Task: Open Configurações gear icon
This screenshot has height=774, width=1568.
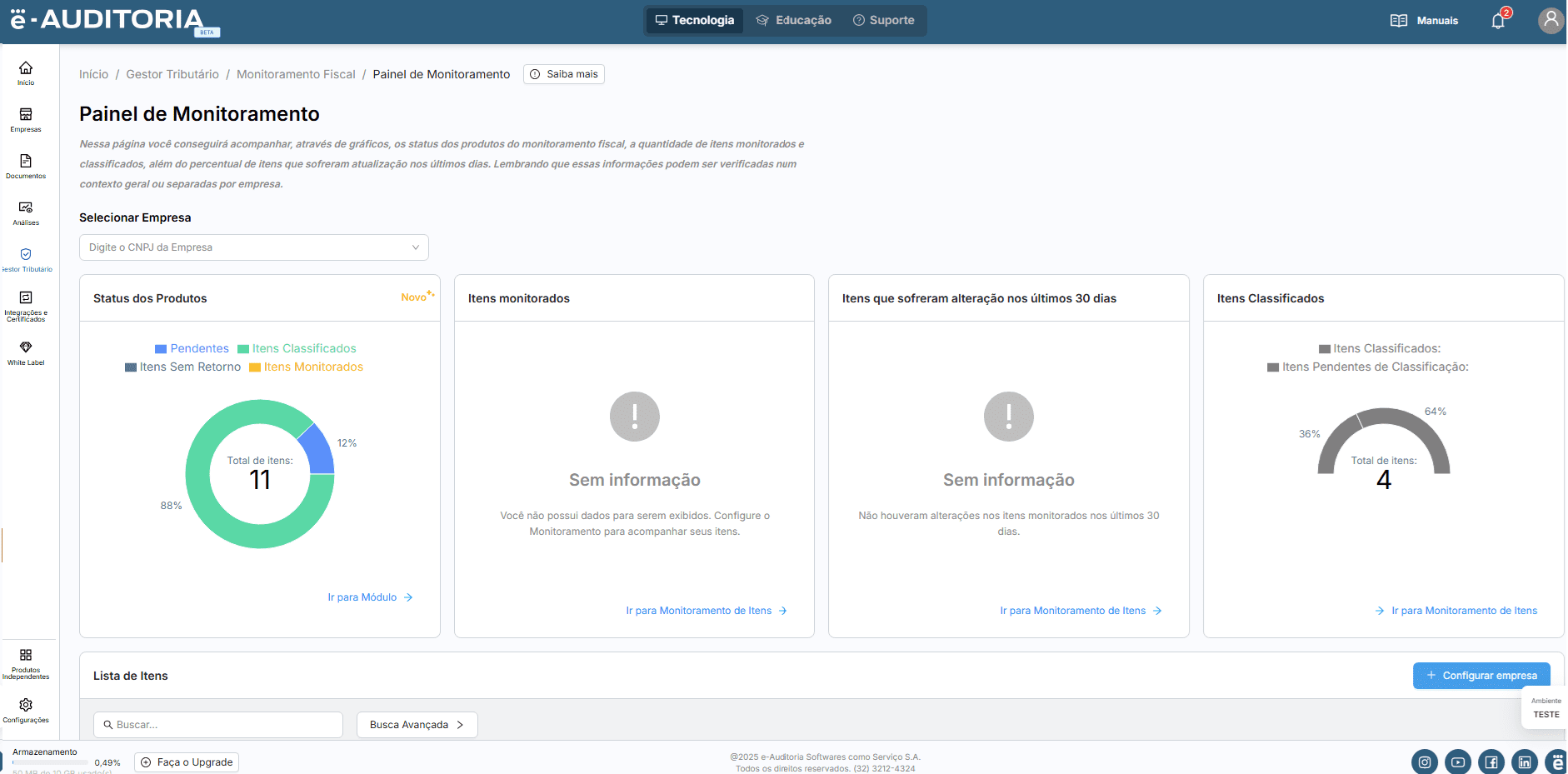Action: click(x=26, y=705)
